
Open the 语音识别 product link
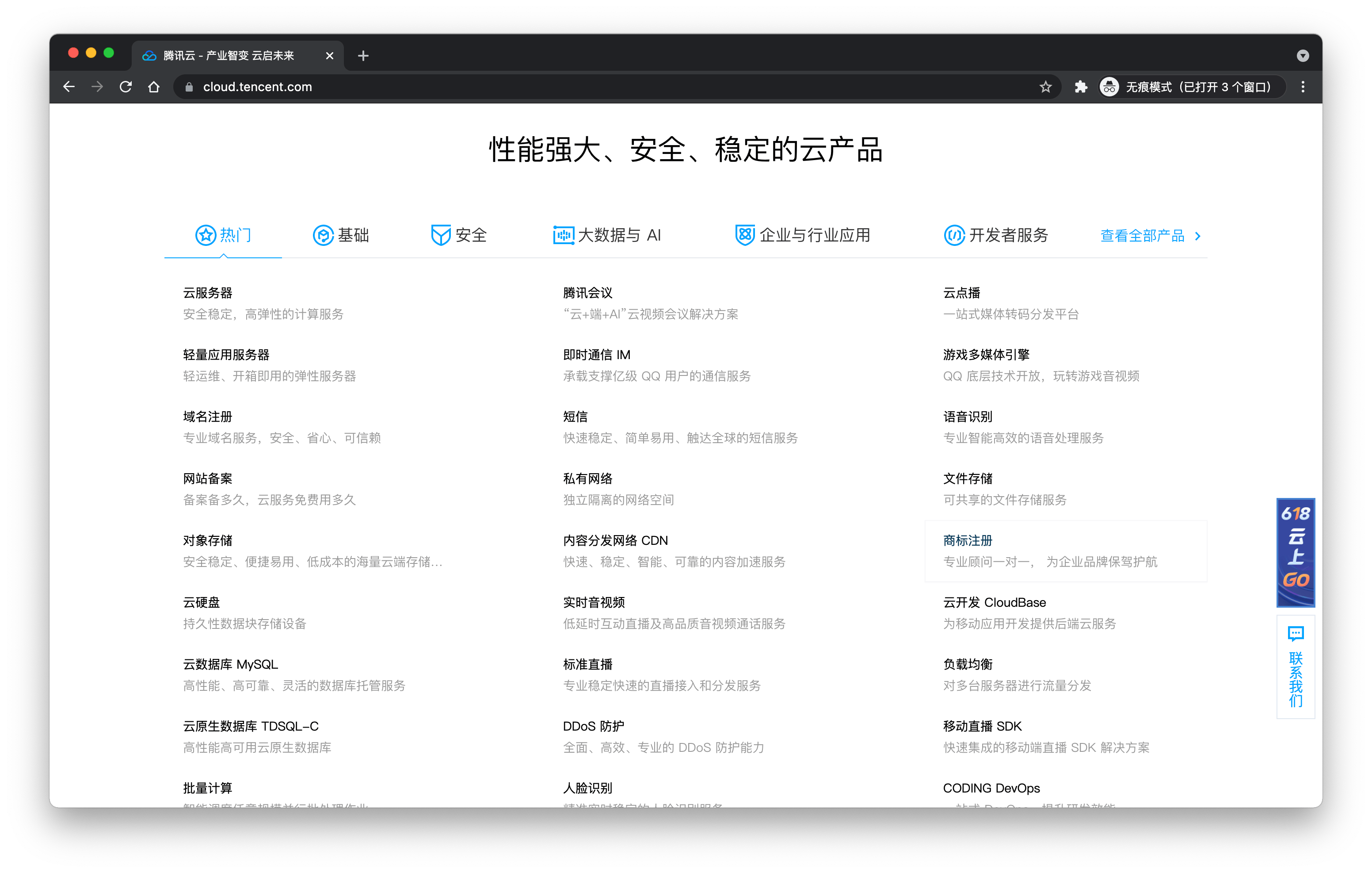click(x=968, y=416)
